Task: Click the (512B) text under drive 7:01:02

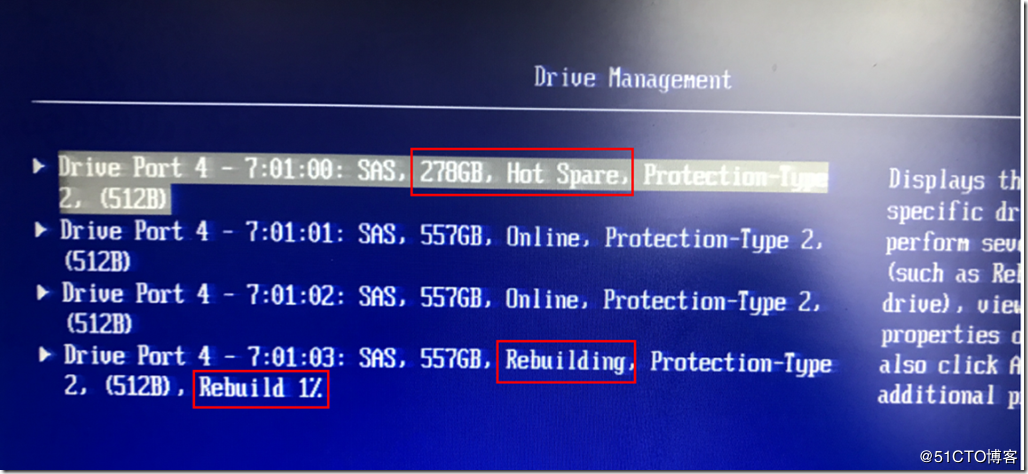Action: (x=100, y=323)
